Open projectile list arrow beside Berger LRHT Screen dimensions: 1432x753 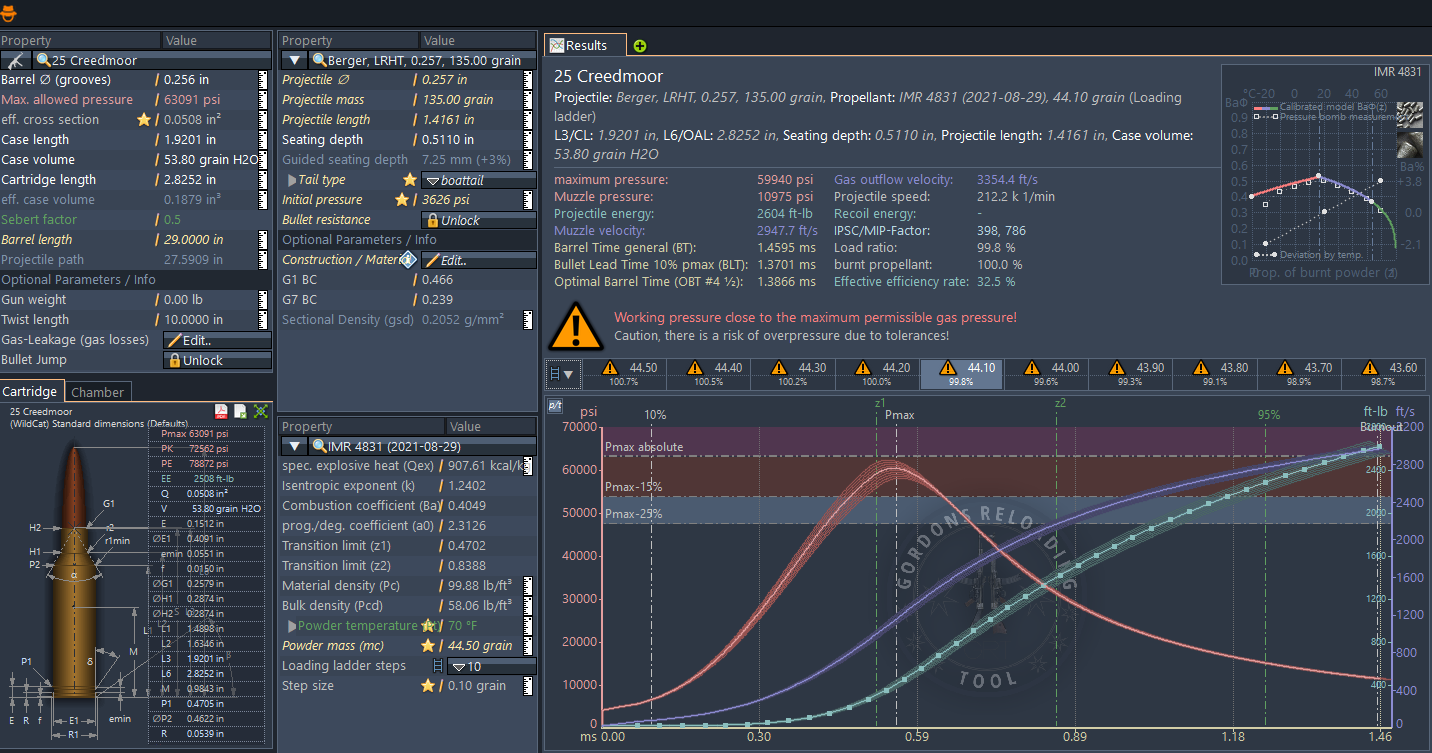coord(294,60)
